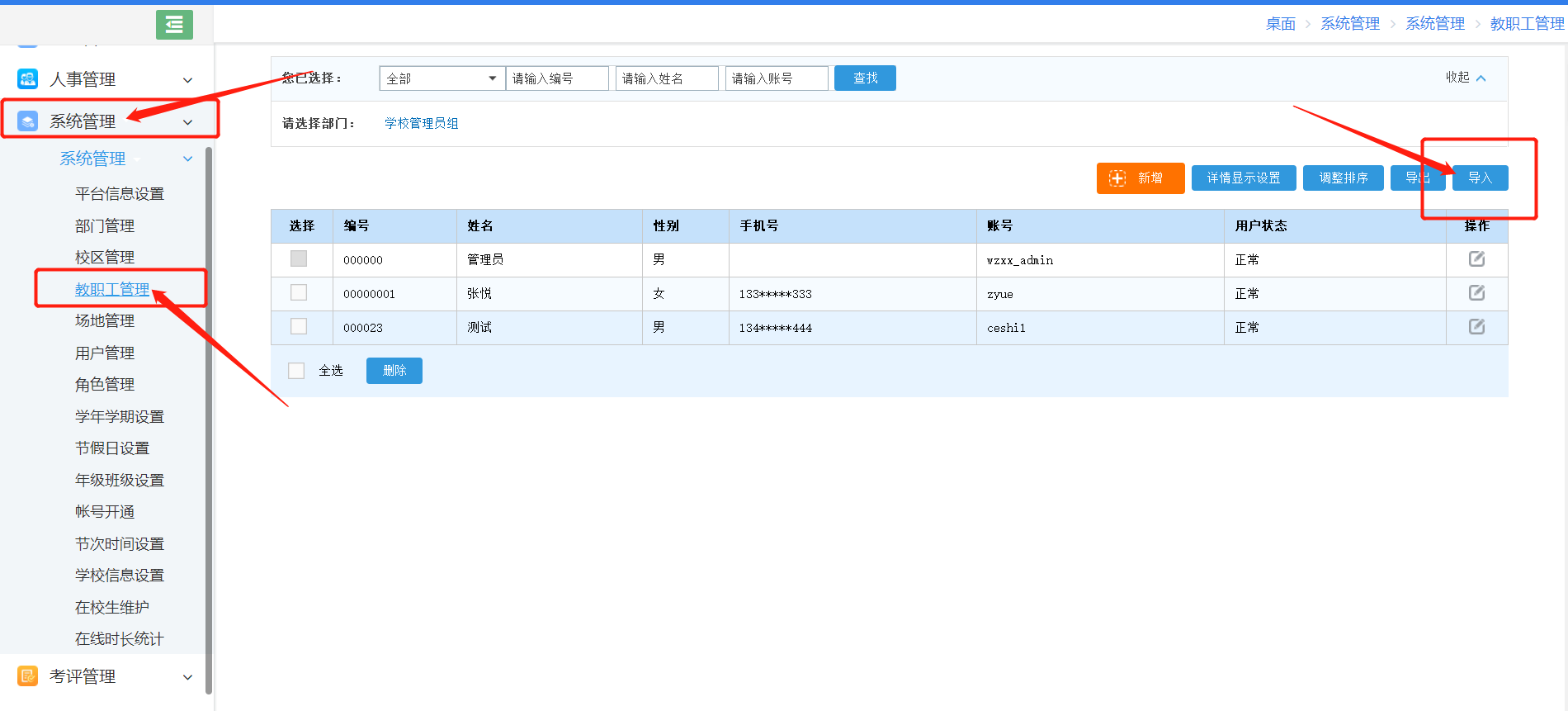This screenshot has height=711, width=1568.
Task: Click the 考评管理 module icon
Action: coord(27,676)
